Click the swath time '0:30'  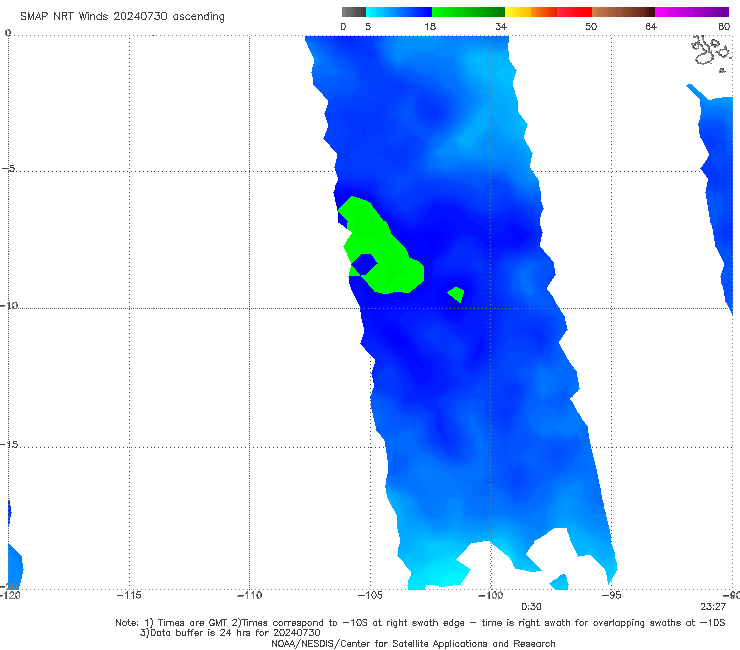531,607
